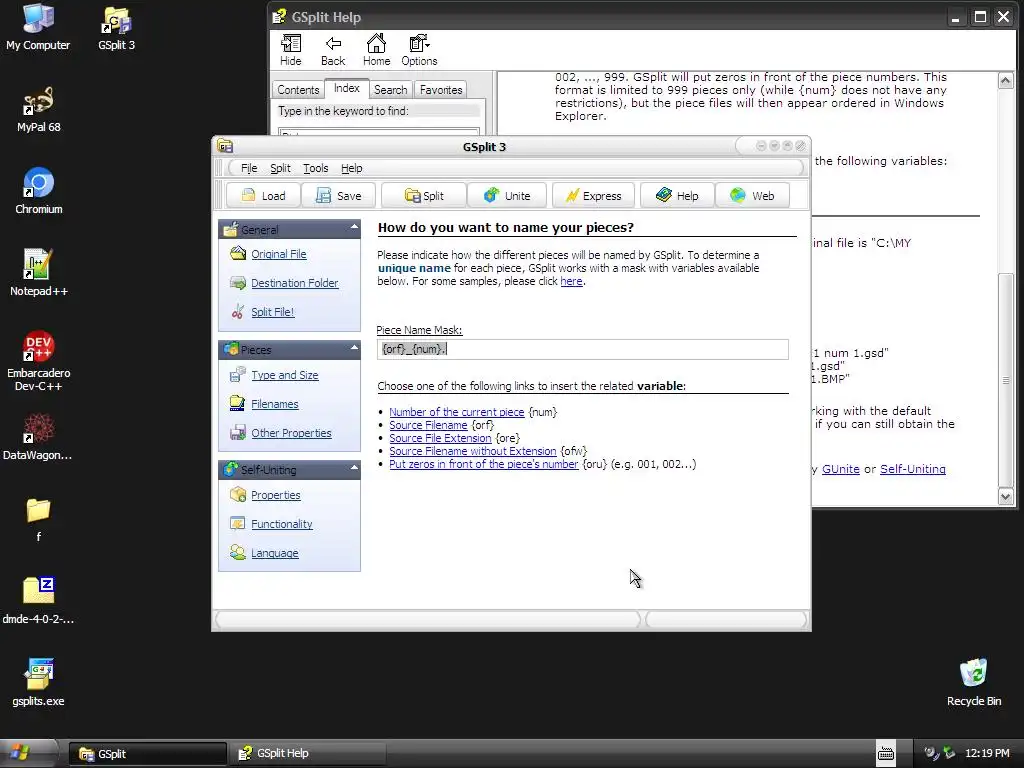This screenshot has width=1024, height=768.
Task: Insert the Source Filename variable
Action: [428, 425]
